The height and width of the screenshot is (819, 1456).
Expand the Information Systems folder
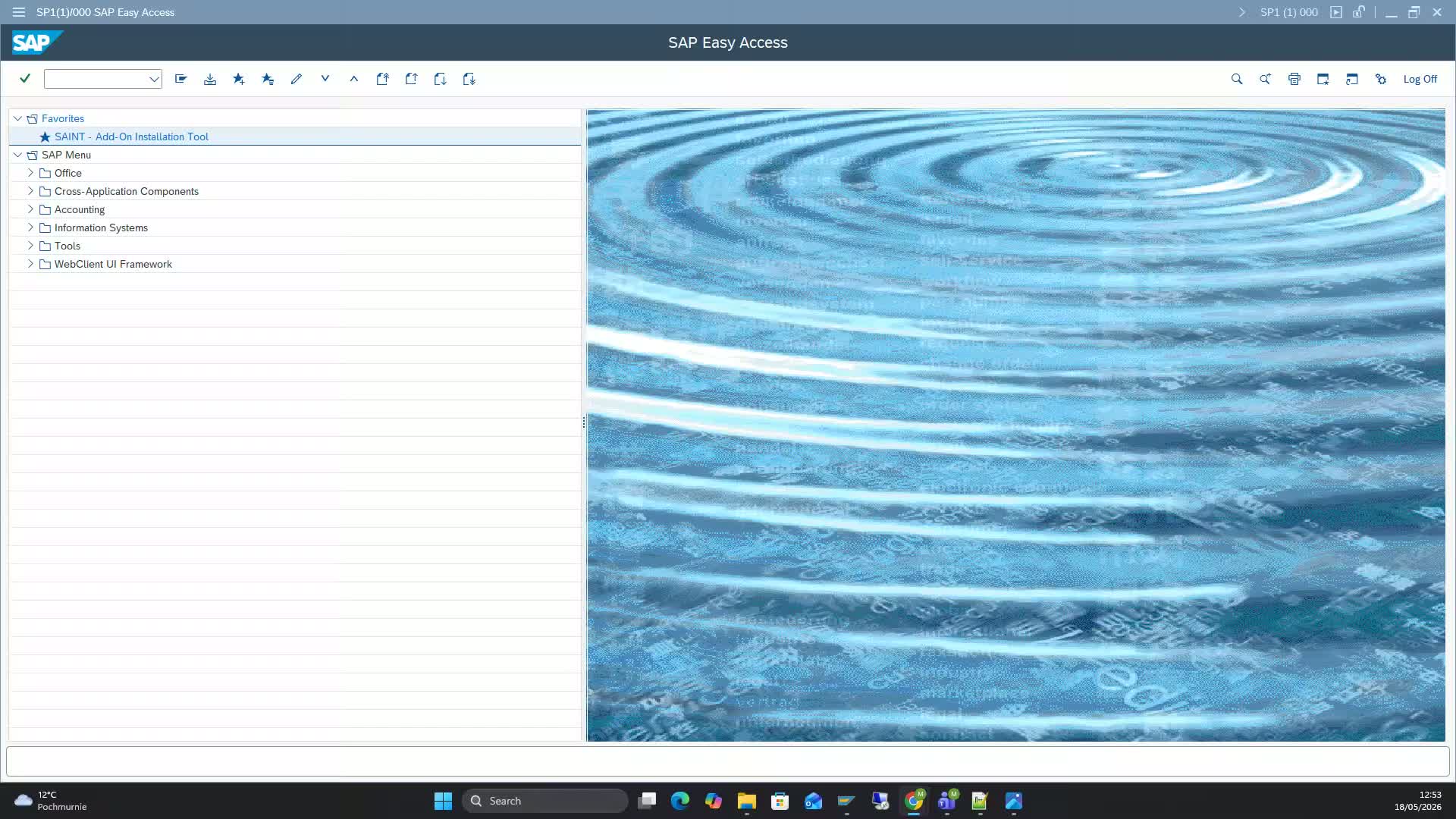pyautogui.click(x=30, y=227)
